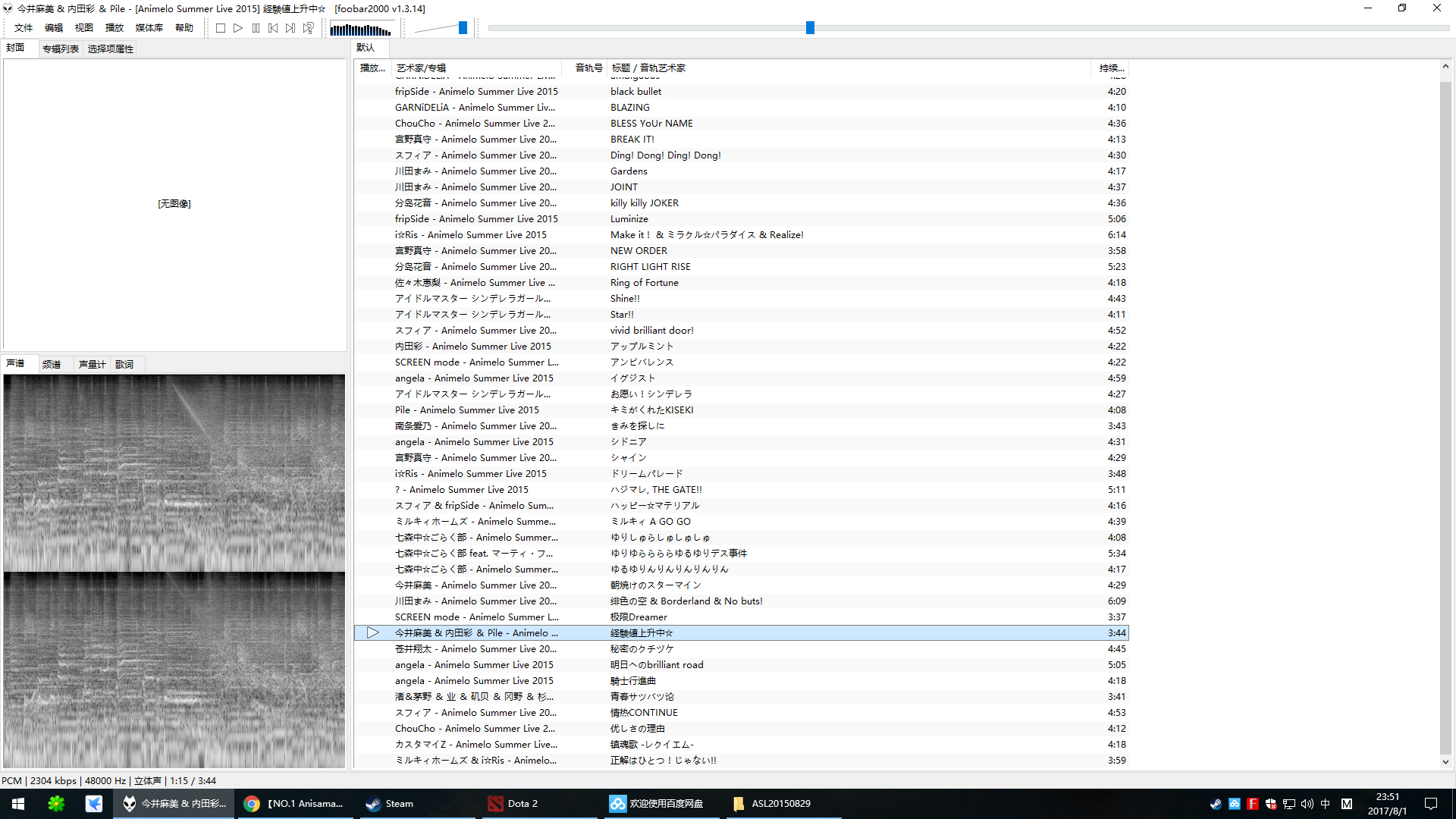Screen dimensions: 1456x819
Task: Open the 频谱 visualization tab
Action: (52, 364)
